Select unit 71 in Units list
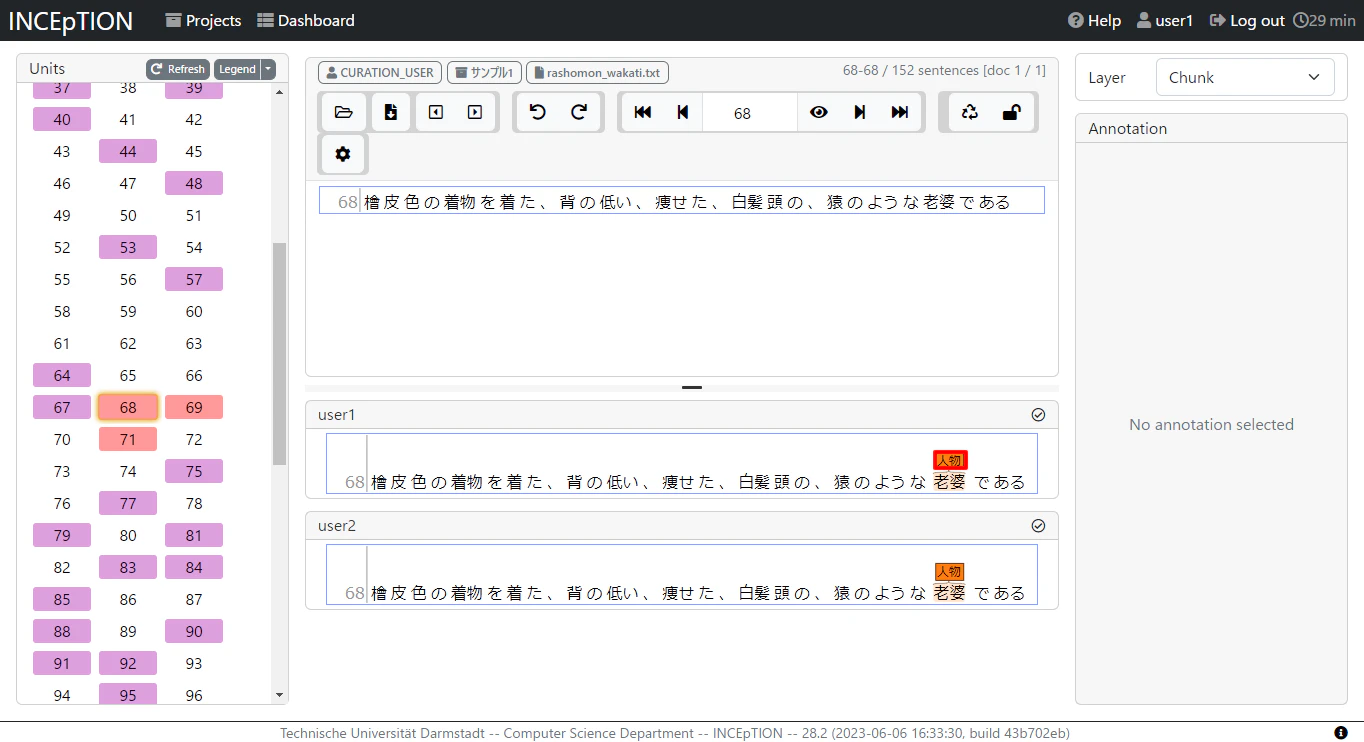Viewport: 1364px width, 742px height. tap(128, 439)
